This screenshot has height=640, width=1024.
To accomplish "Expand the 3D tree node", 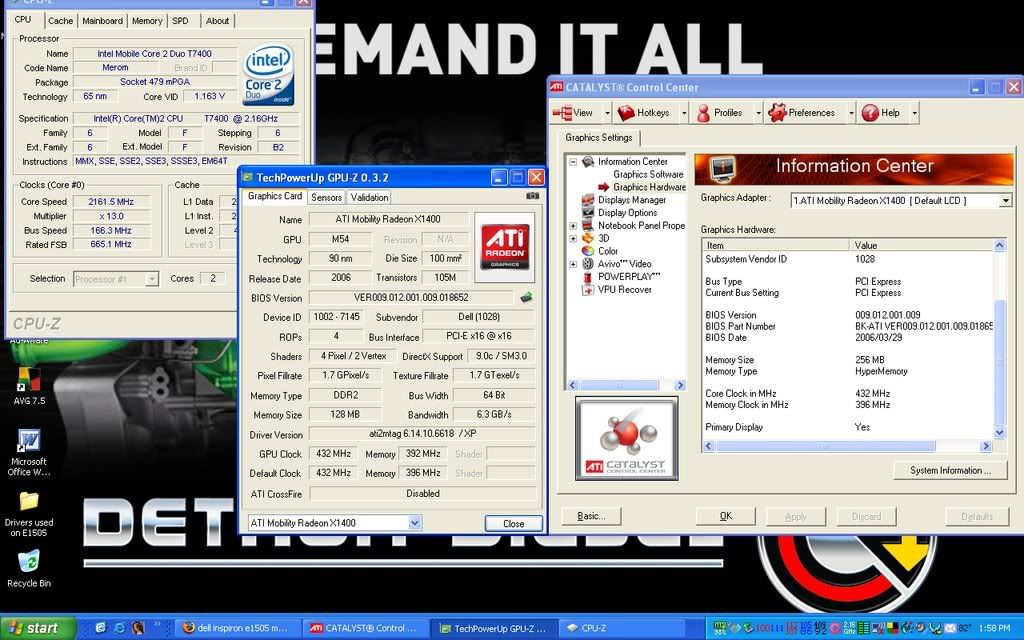I will click(573, 238).
